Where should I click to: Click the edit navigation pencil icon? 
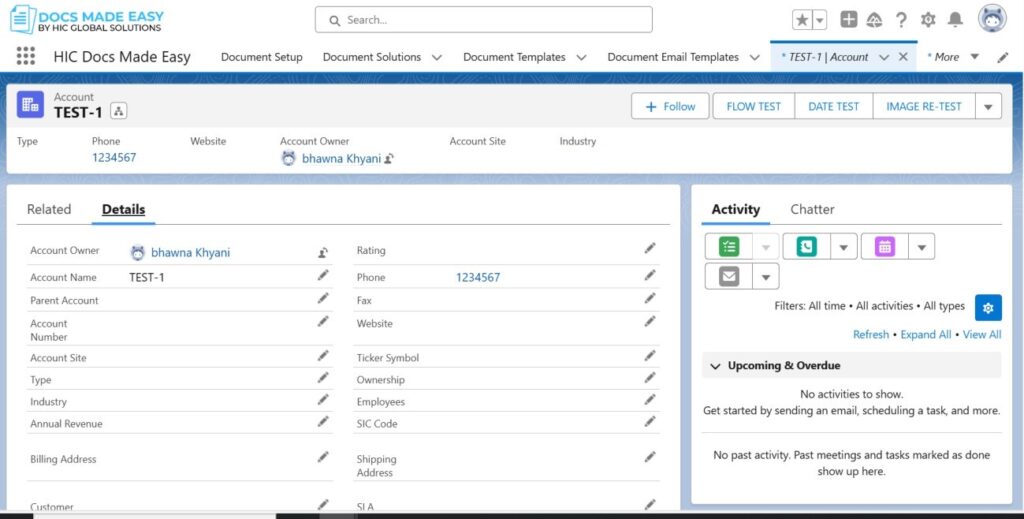point(1003,57)
